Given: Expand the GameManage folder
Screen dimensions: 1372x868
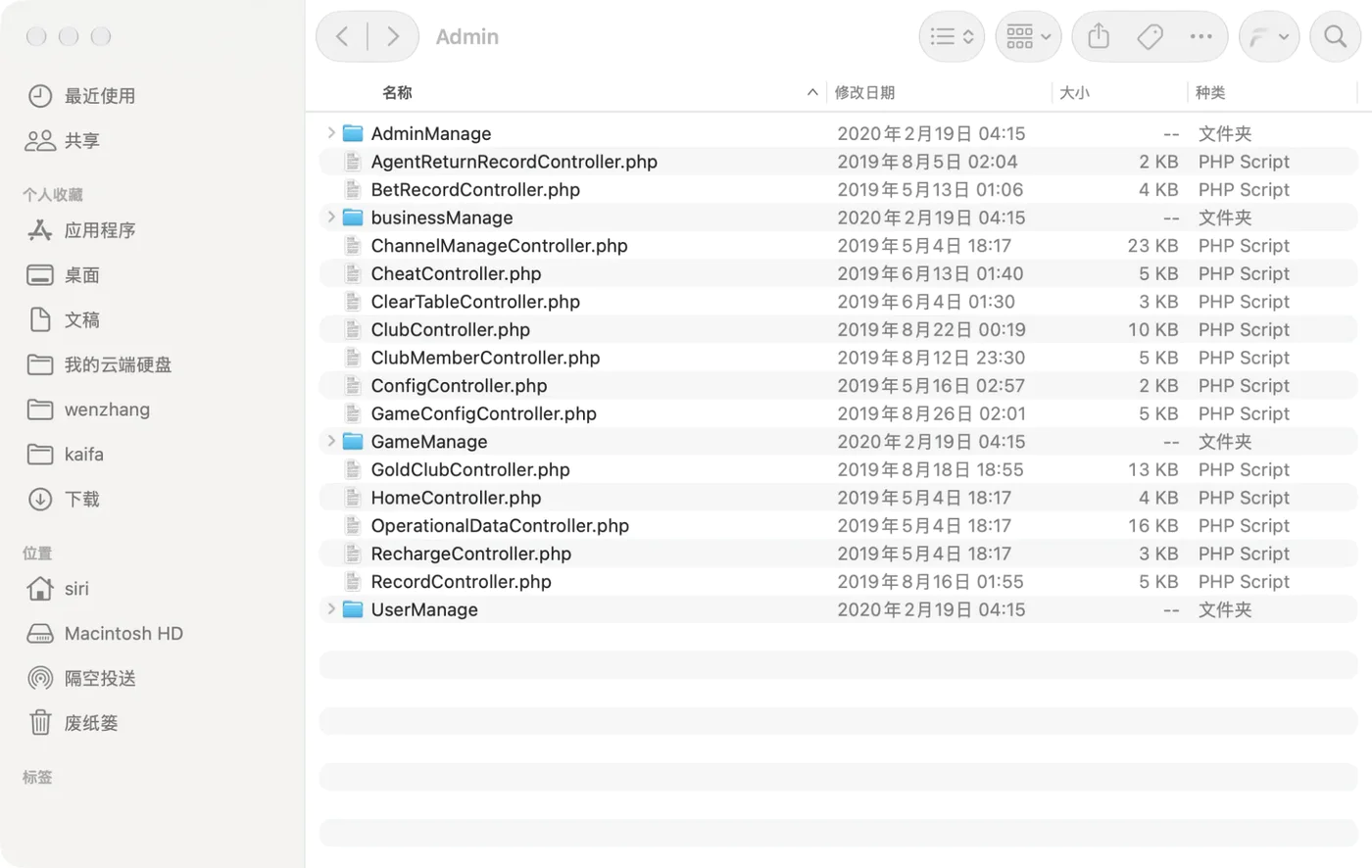Looking at the screenshot, I should [331, 442].
